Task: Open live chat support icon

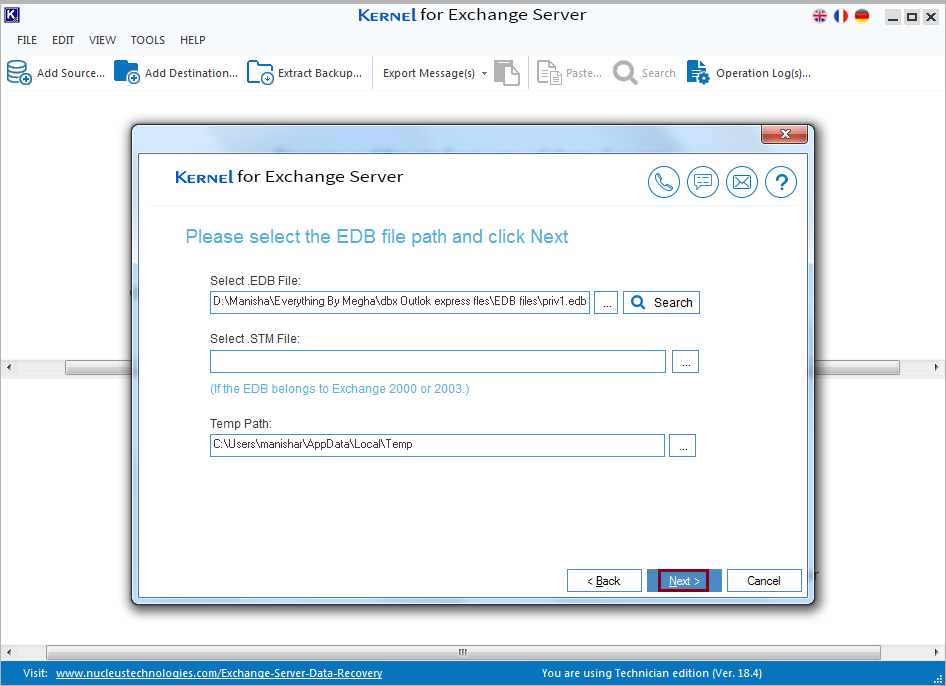Action: click(x=703, y=182)
